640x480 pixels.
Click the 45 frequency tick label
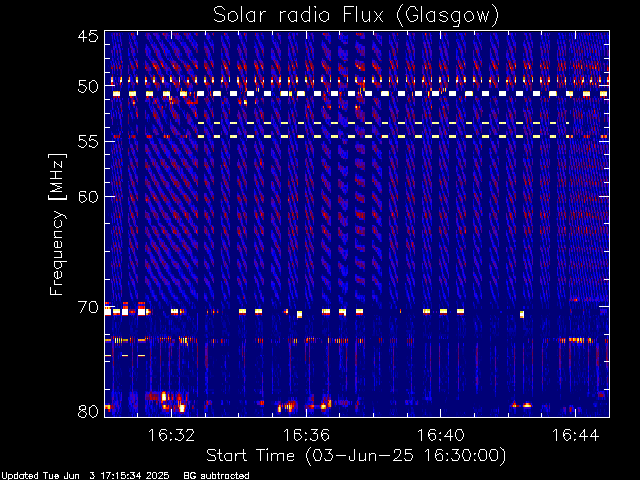pos(88,36)
